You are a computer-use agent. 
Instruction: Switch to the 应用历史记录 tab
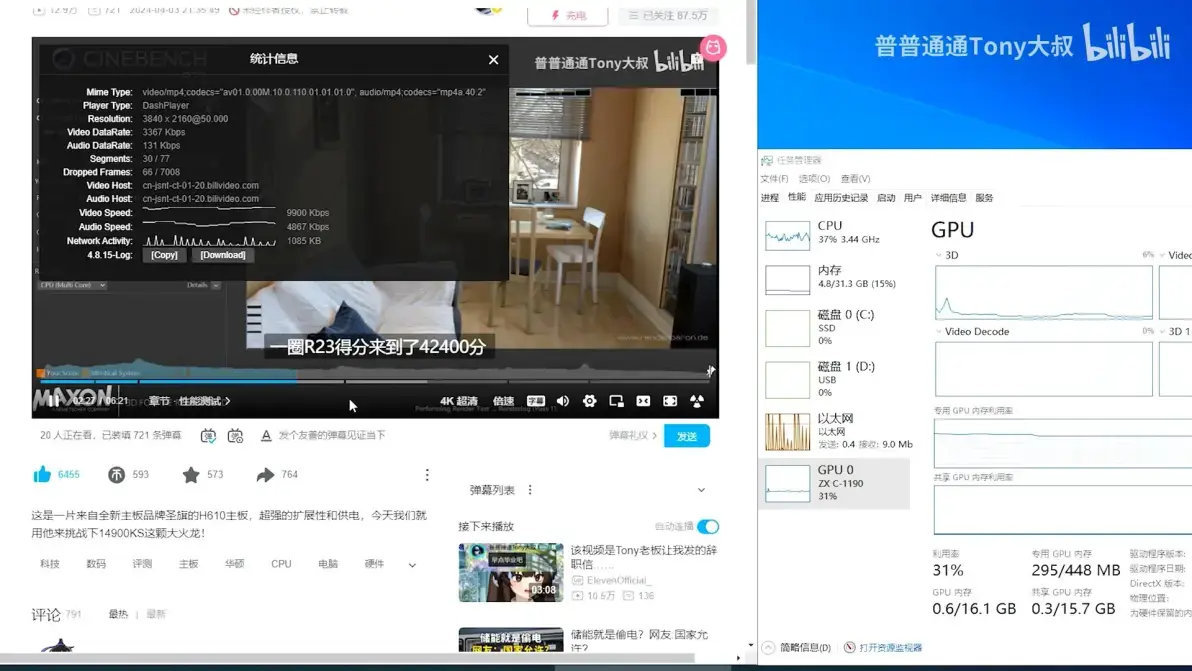[x=841, y=198]
